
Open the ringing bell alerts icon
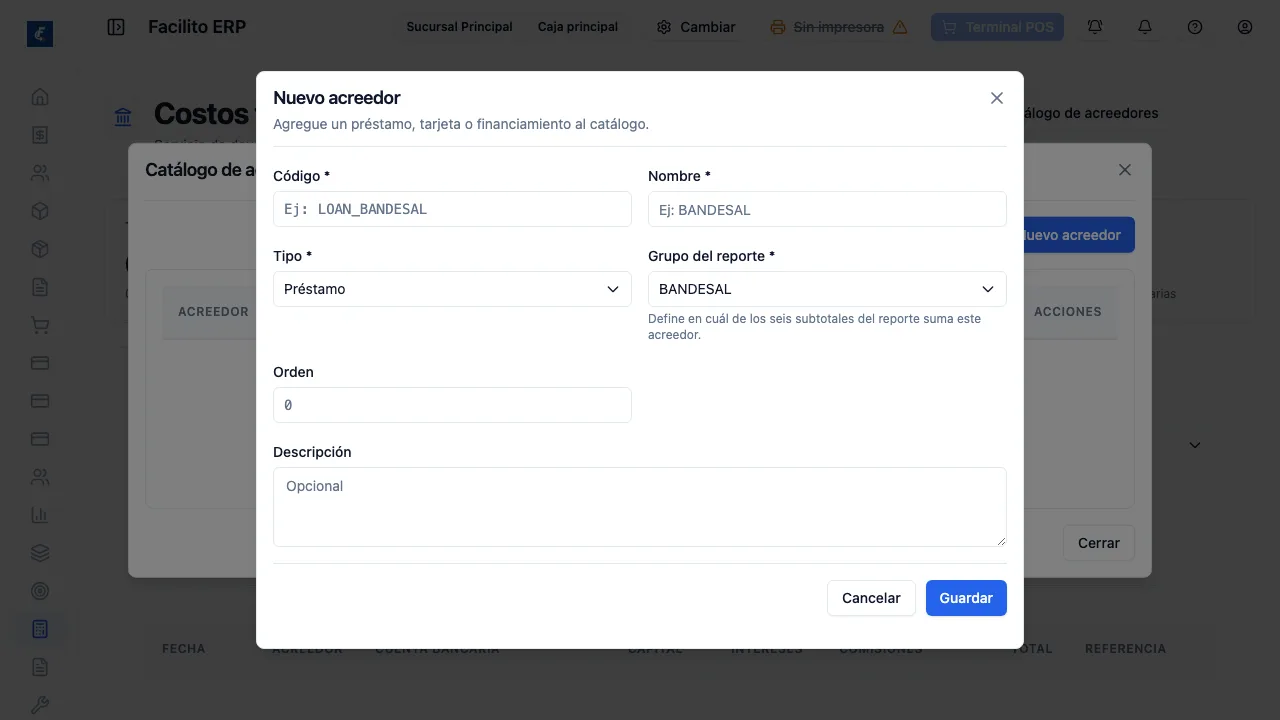tap(1095, 27)
